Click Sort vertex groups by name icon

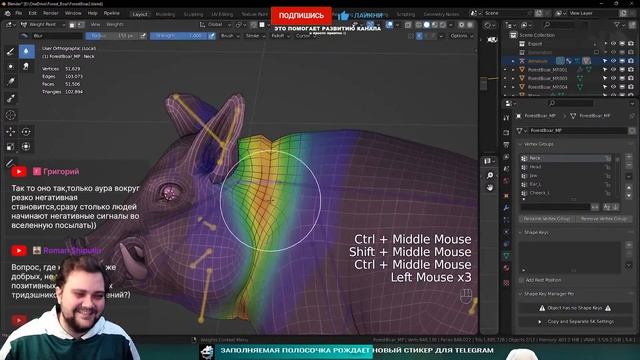point(607,207)
